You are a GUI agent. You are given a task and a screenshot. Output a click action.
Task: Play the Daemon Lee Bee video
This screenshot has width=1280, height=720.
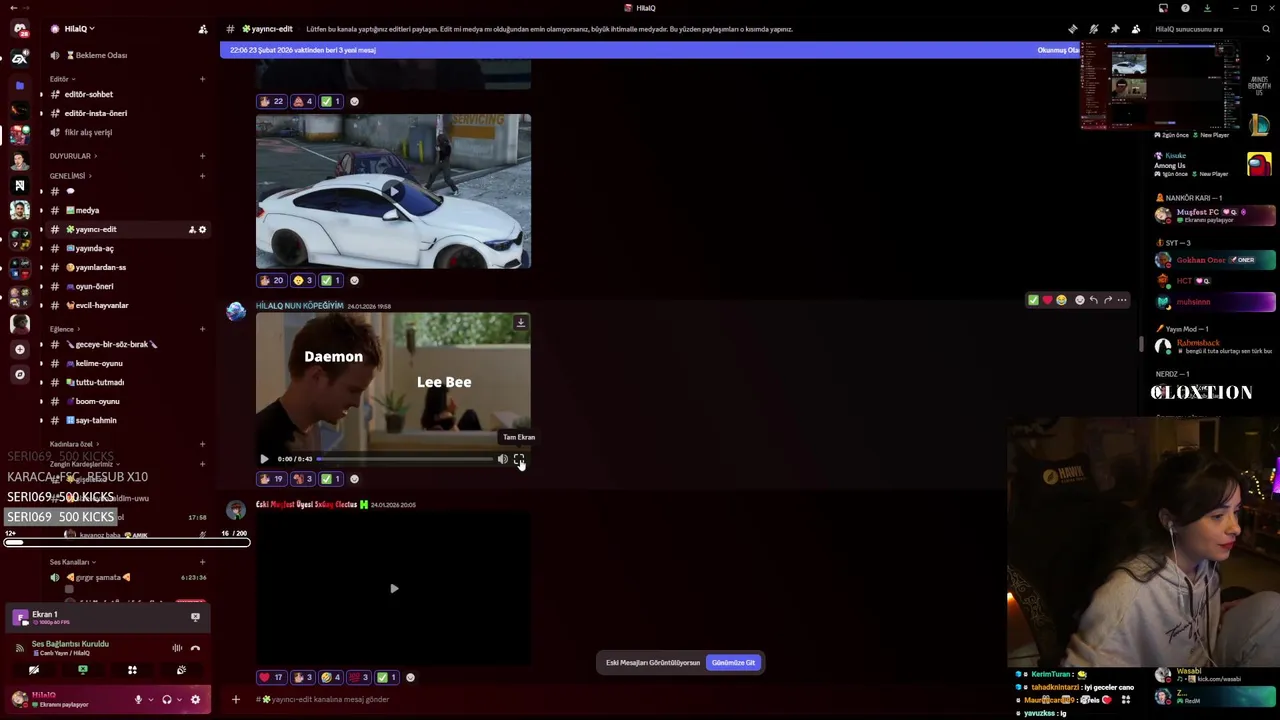point(264,459)
